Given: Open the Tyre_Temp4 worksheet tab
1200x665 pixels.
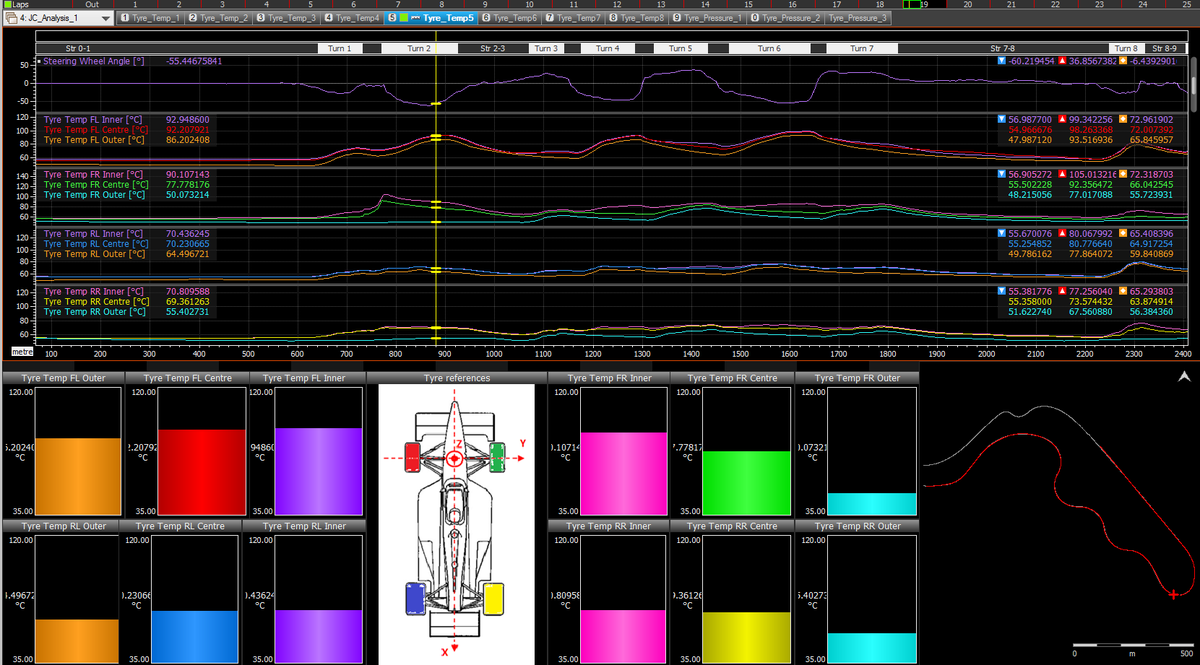Looking at the screenshot, I should click(x=352, y=18).
